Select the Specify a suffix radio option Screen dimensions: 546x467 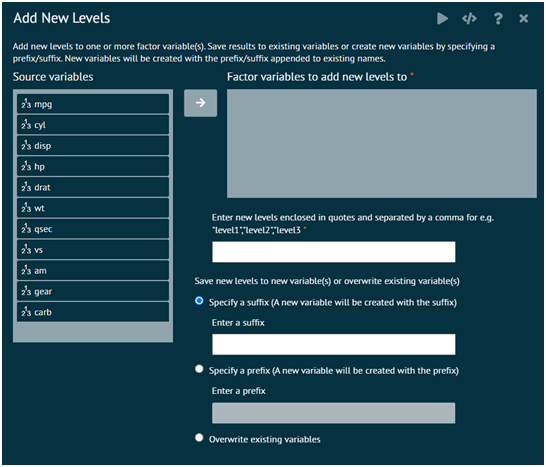point(199,301)
